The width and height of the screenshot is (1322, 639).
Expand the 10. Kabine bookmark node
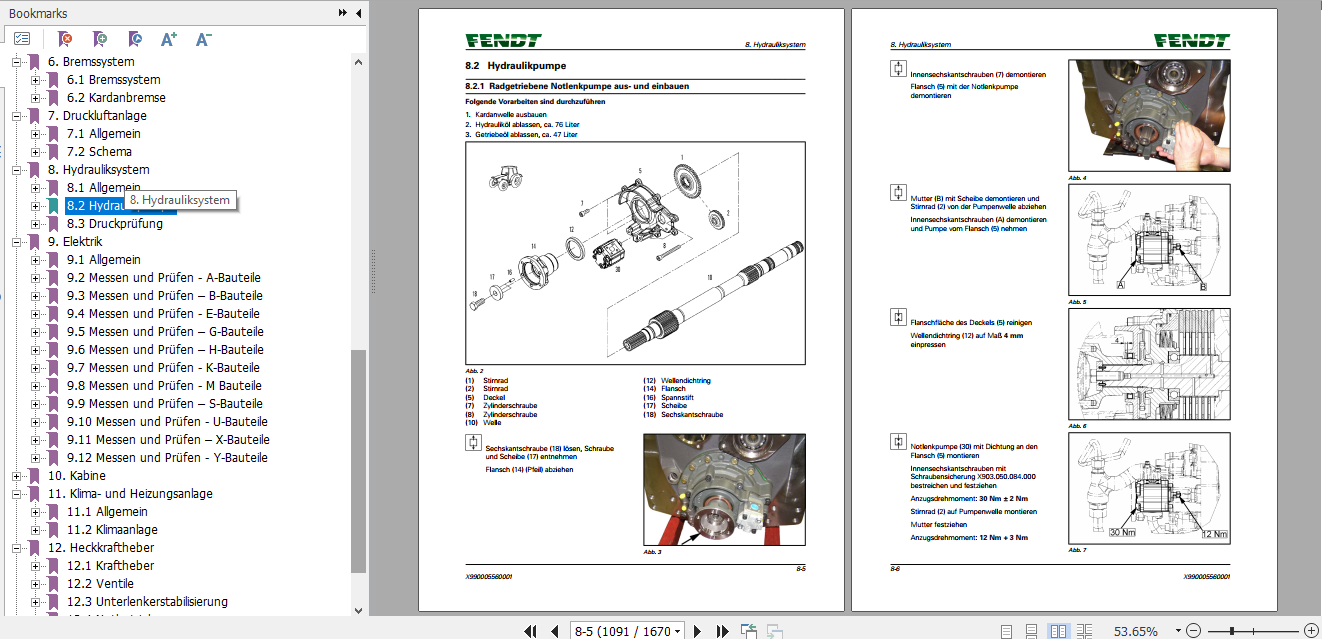[x=16, y=476]
